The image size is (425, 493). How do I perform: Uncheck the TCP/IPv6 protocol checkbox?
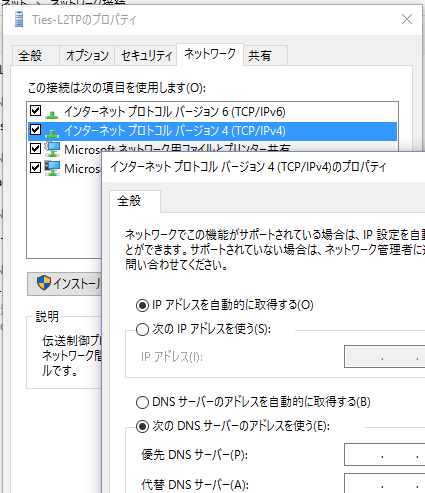point(35,111)
